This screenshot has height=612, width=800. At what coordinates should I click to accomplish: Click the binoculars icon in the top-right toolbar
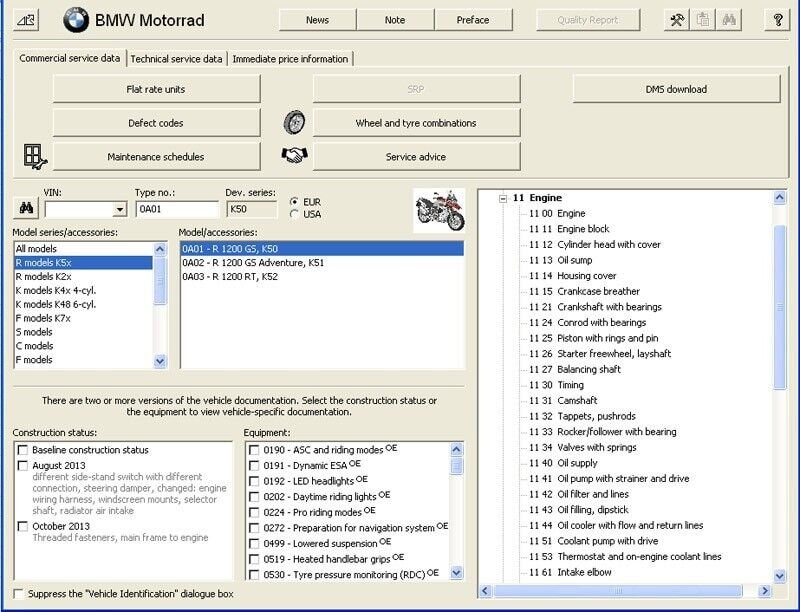point(727,19)
